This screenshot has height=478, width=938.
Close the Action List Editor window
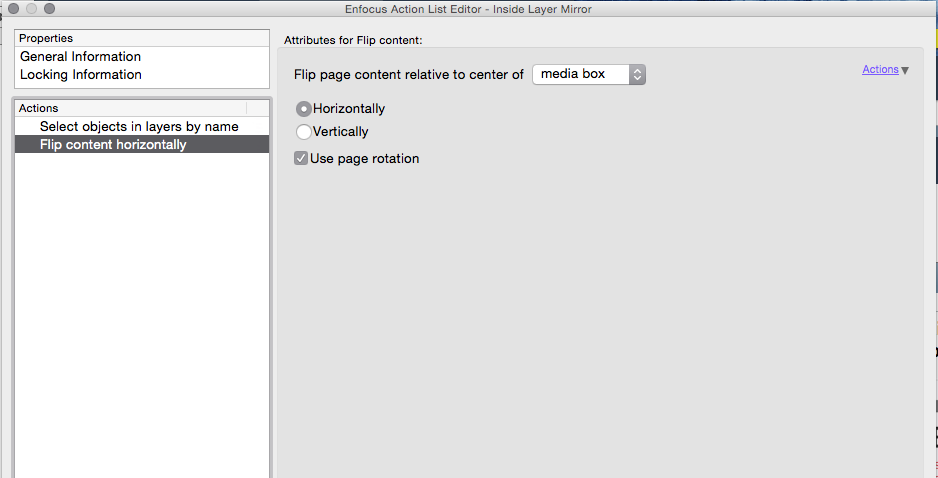tap(14, 8)
